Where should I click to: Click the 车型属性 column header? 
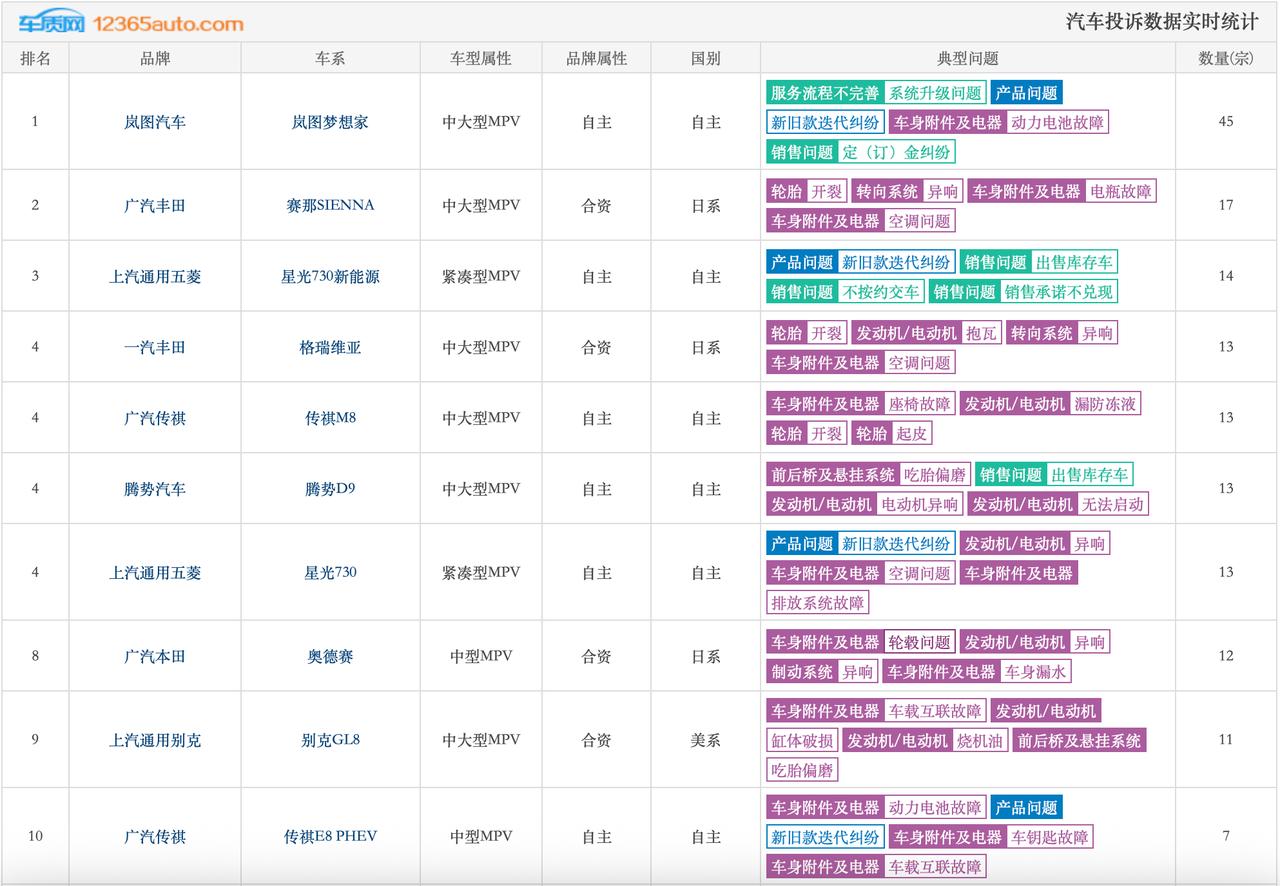tap(481, 58)
